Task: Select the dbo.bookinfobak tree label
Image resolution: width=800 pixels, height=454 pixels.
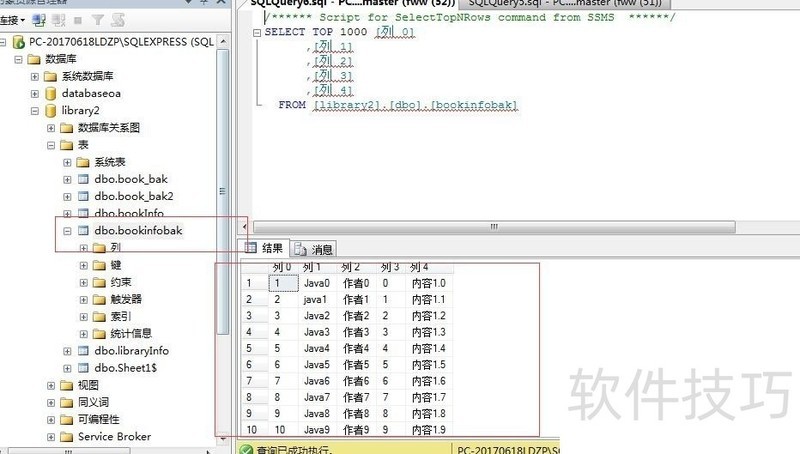Action: [138, 231]
